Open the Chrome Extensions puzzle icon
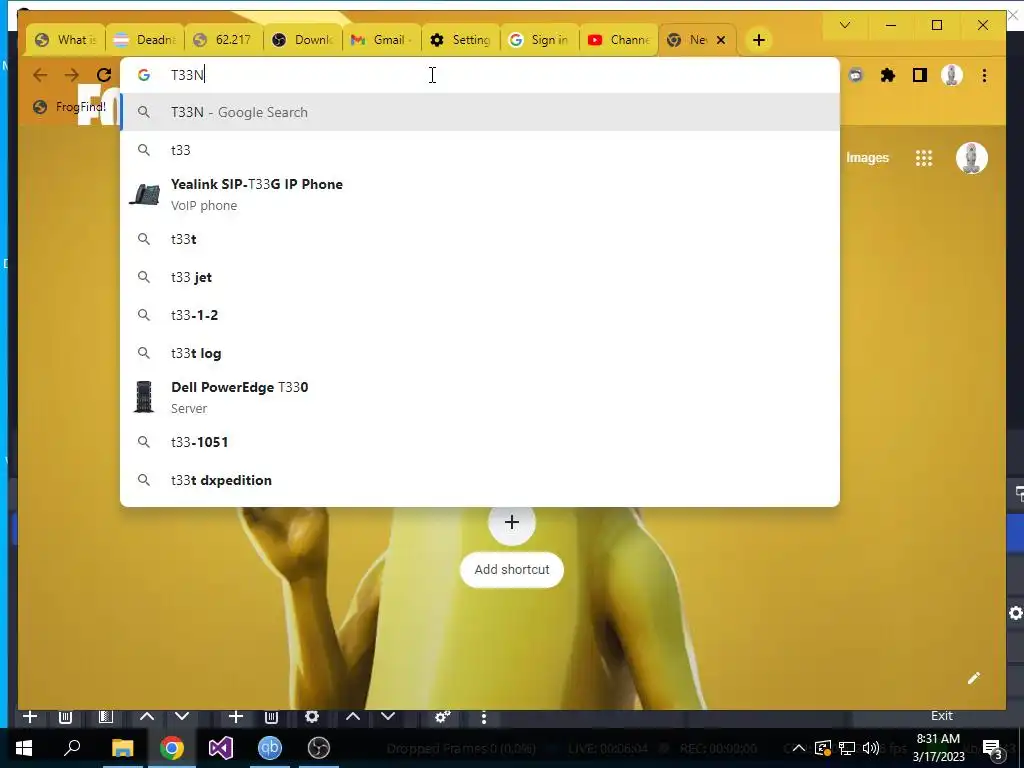 click(888, 76)
